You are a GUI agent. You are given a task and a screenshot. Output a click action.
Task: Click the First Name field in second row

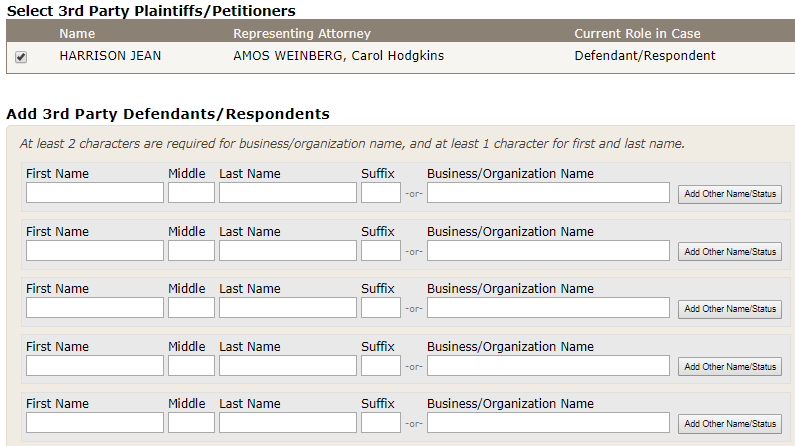pos(95,251)
